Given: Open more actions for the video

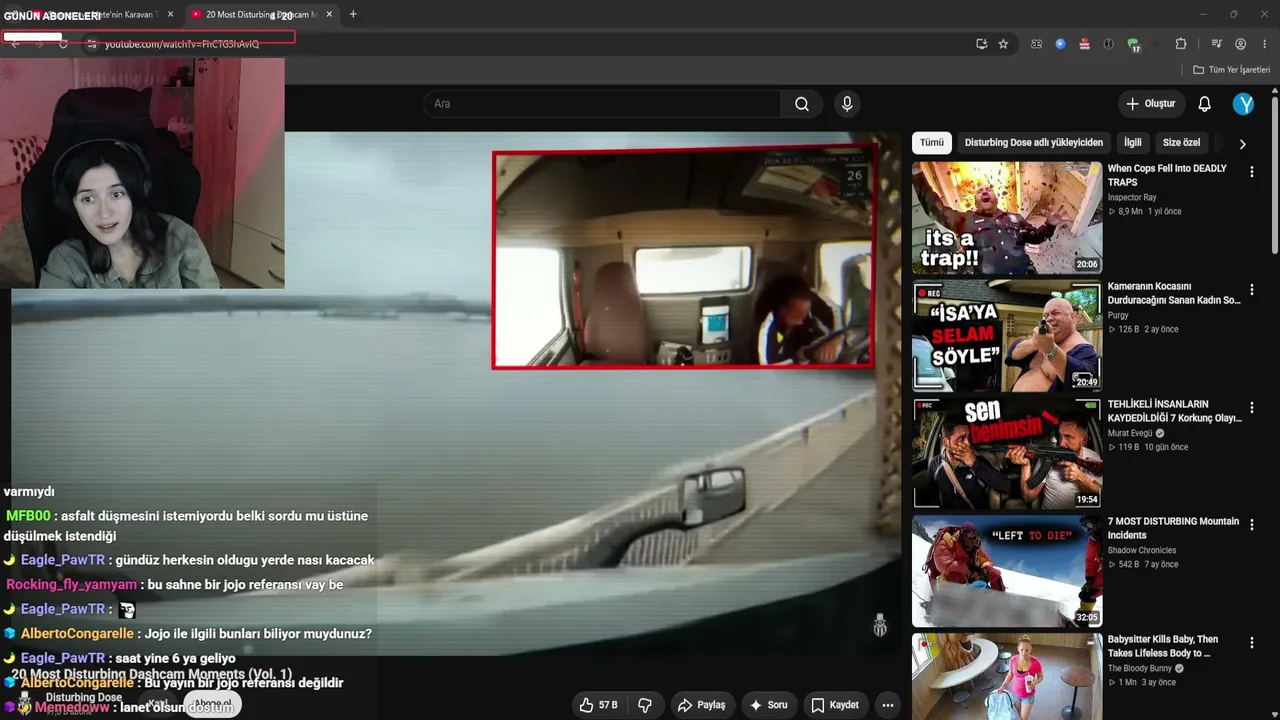Looking at the screenshot, I should 887,705.
